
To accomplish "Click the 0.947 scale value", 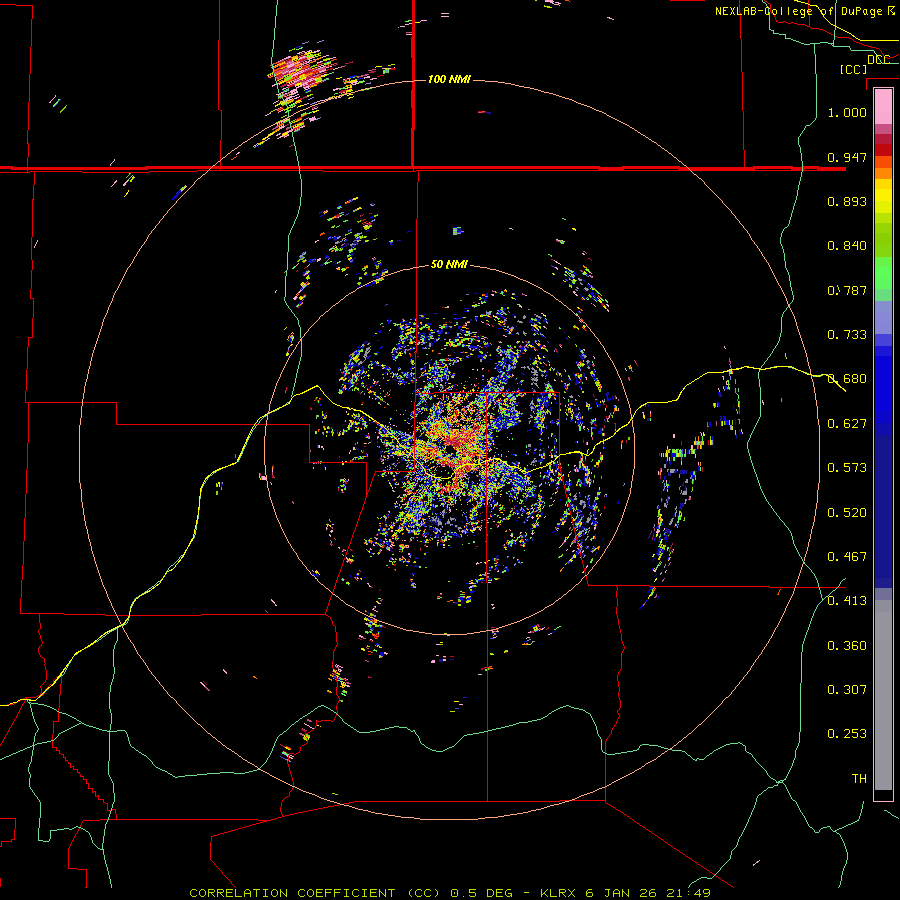I will pyautogui.click(x=847, y=157).
